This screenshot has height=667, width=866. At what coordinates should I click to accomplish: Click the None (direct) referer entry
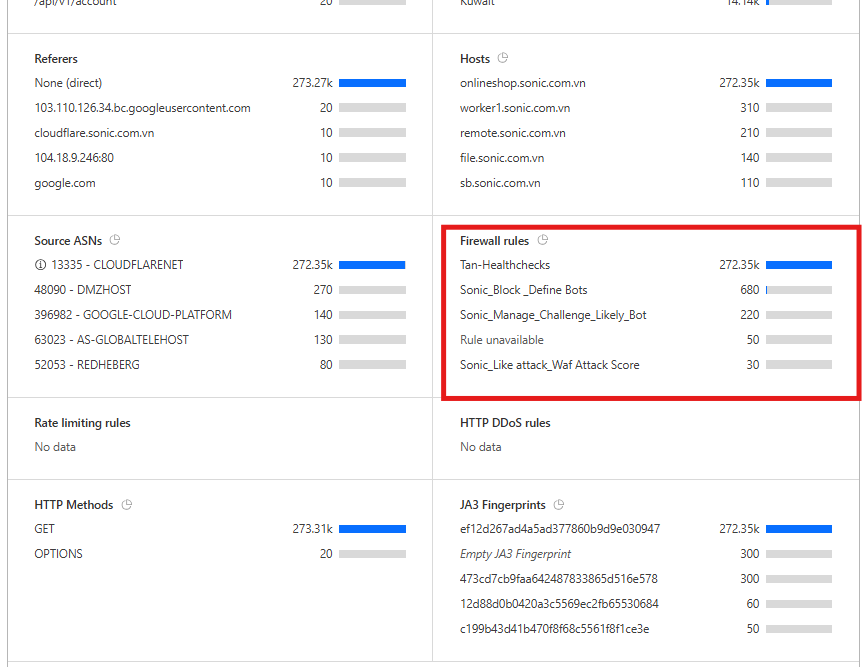(68, 83)
